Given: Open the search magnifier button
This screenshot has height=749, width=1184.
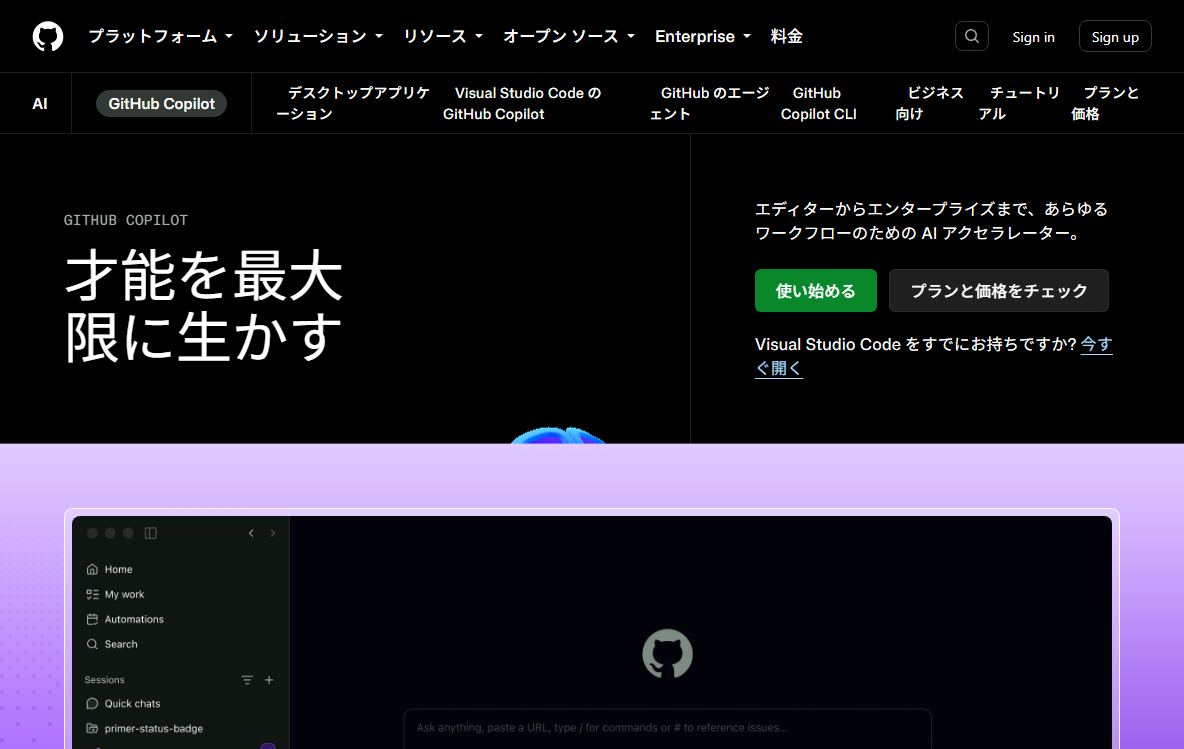Looking at the screenshot, I should (x=971, y=36).
